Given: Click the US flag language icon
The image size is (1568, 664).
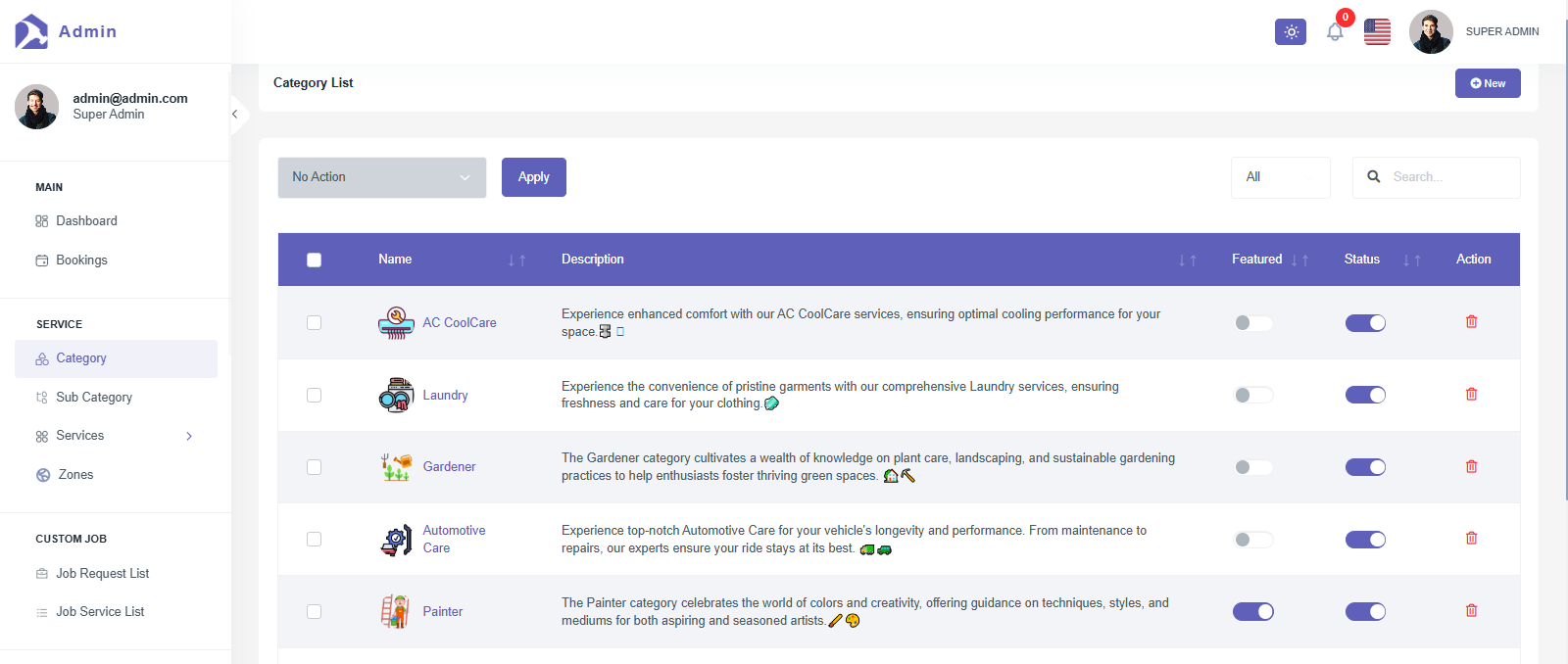Looking at the screenshot, I should click(1377, 32).
